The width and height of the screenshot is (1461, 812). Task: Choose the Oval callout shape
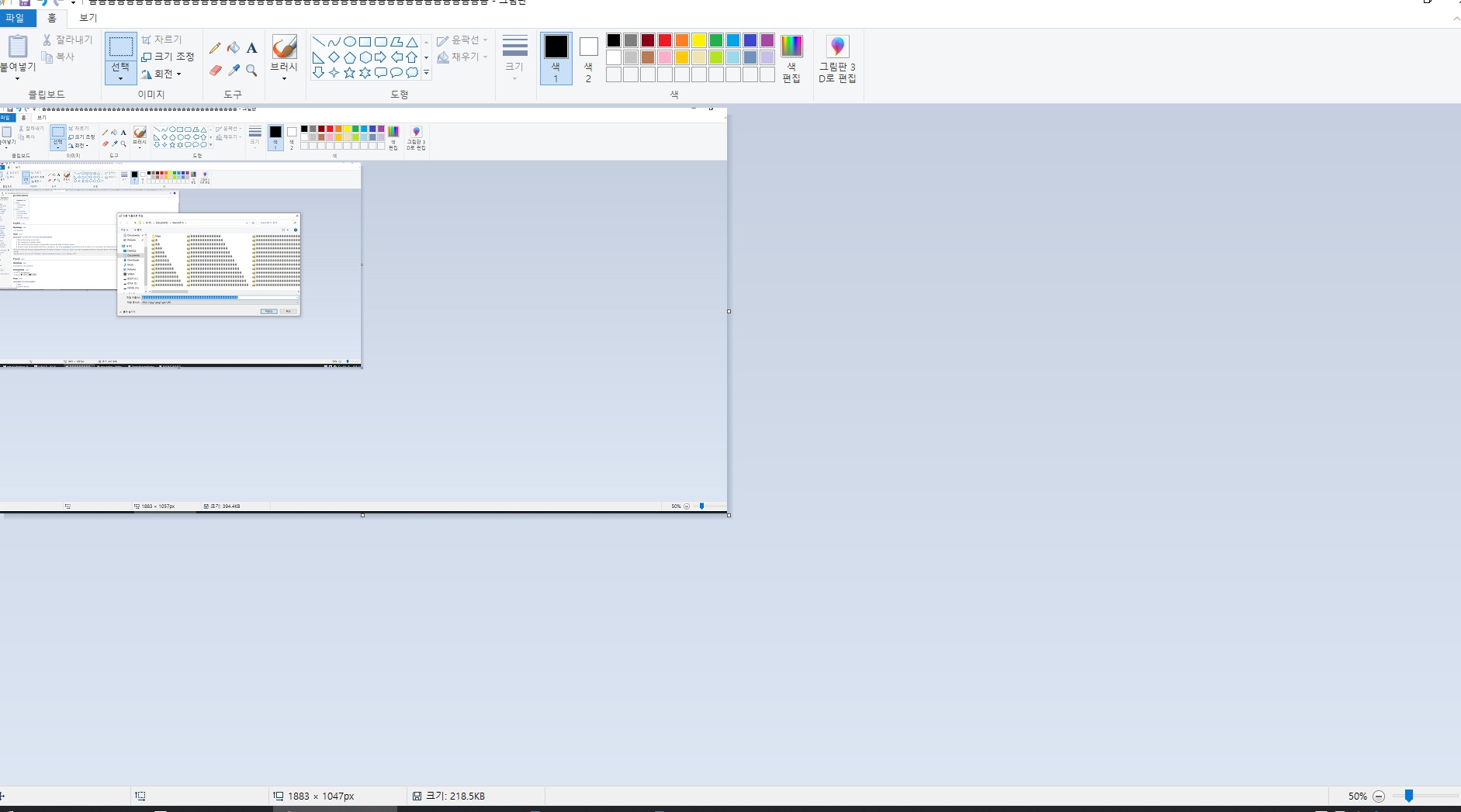coord(396,73)
